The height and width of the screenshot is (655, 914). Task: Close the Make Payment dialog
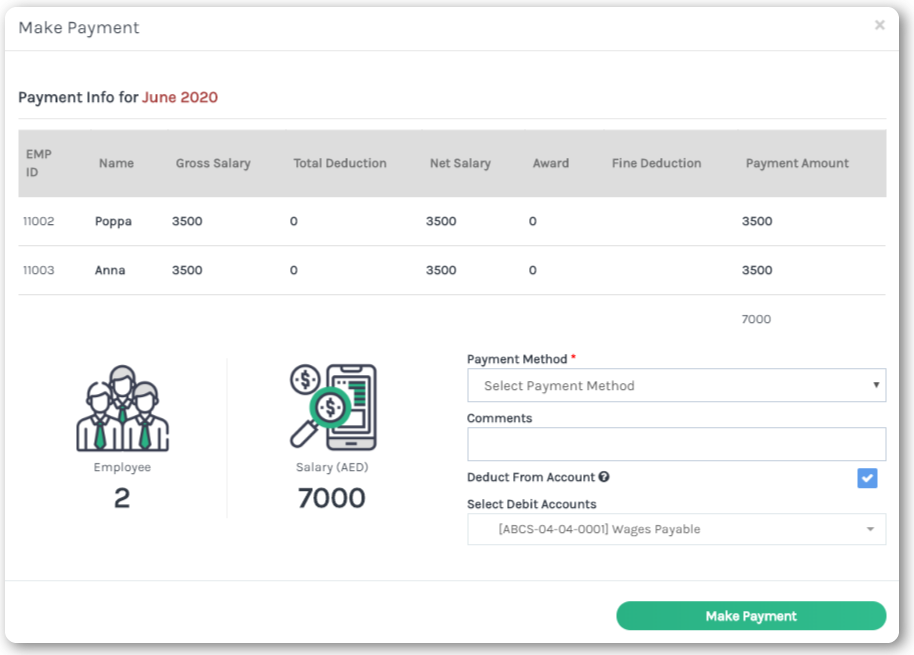[x=879, y=26]
